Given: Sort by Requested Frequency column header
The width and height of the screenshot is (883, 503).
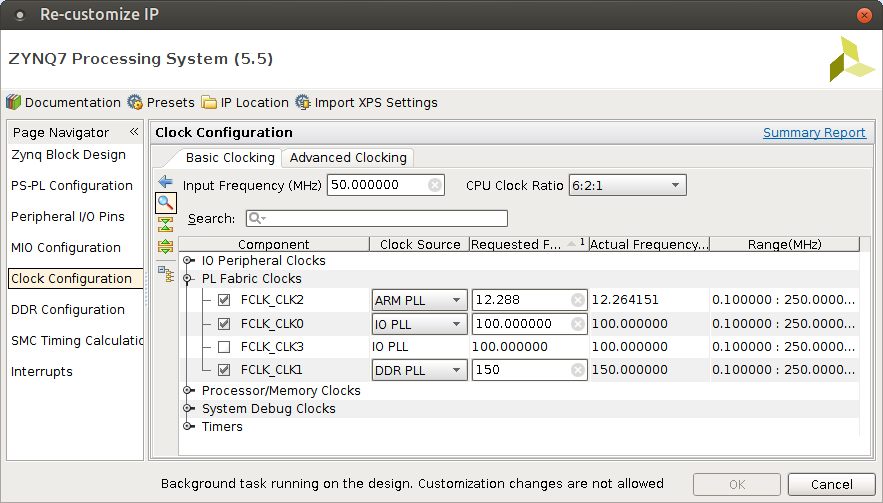Looking at the screenshot, I should point(529,244).
